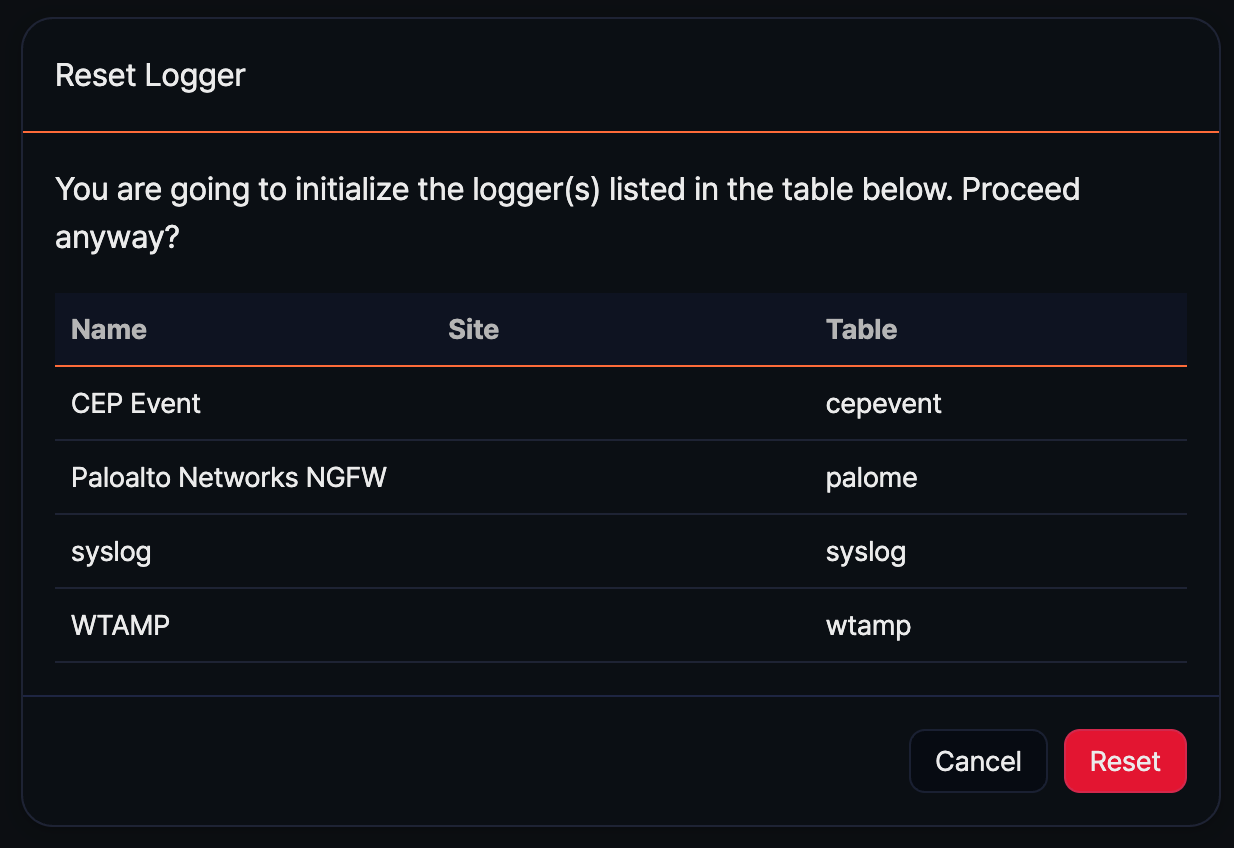Select the Paloalto Networks NGFW logger name
The height and width of the screenshot is (848, 1234).
pos(229,478)
